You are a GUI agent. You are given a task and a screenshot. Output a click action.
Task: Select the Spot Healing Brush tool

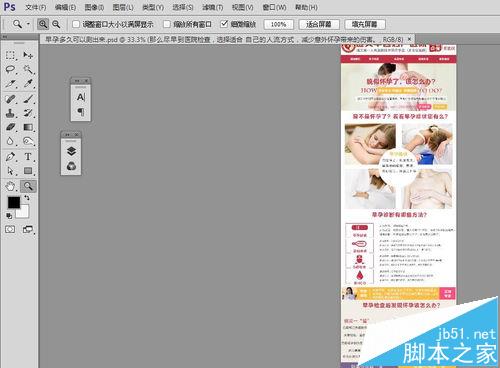pyautogui.click(x=10, y=99)
